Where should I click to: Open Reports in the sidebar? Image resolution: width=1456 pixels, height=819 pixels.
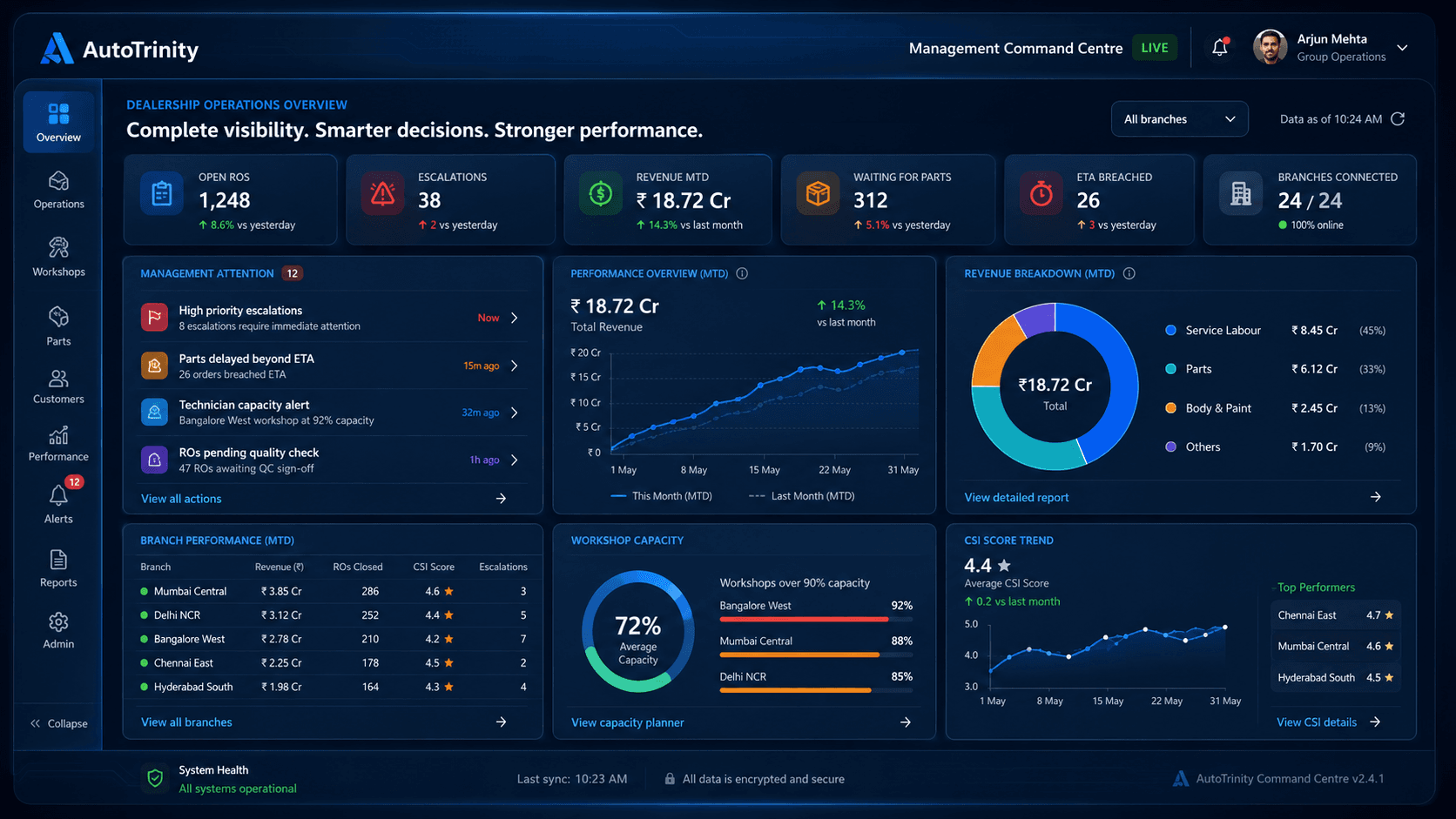[58, 568]
